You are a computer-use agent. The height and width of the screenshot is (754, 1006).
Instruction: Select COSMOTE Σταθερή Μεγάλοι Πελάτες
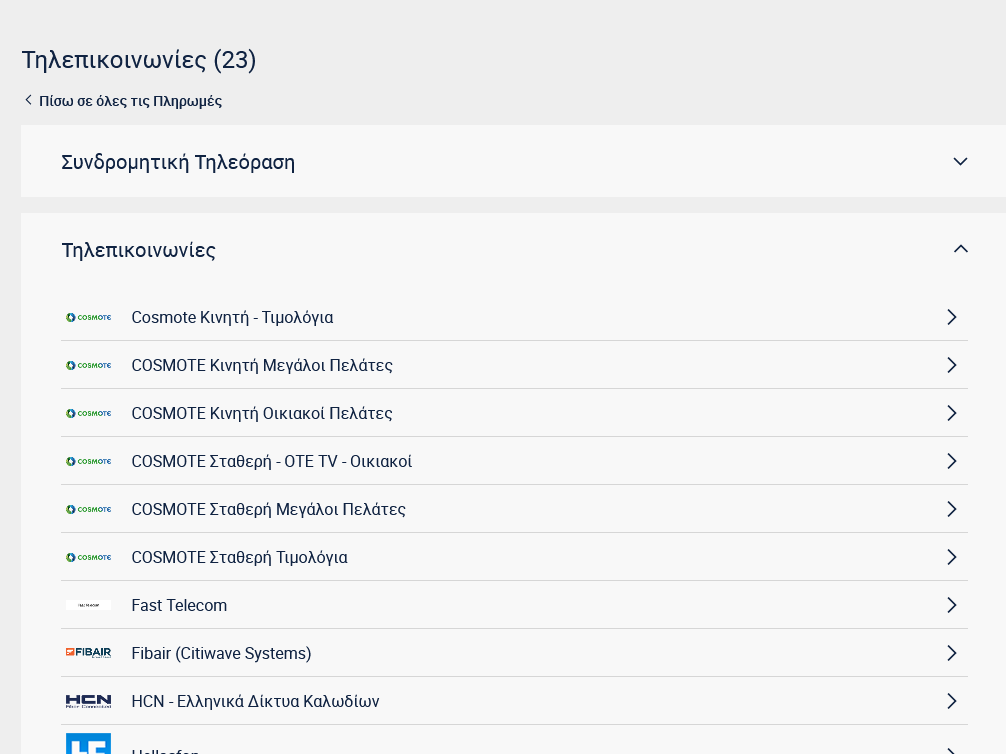point(268,510)
